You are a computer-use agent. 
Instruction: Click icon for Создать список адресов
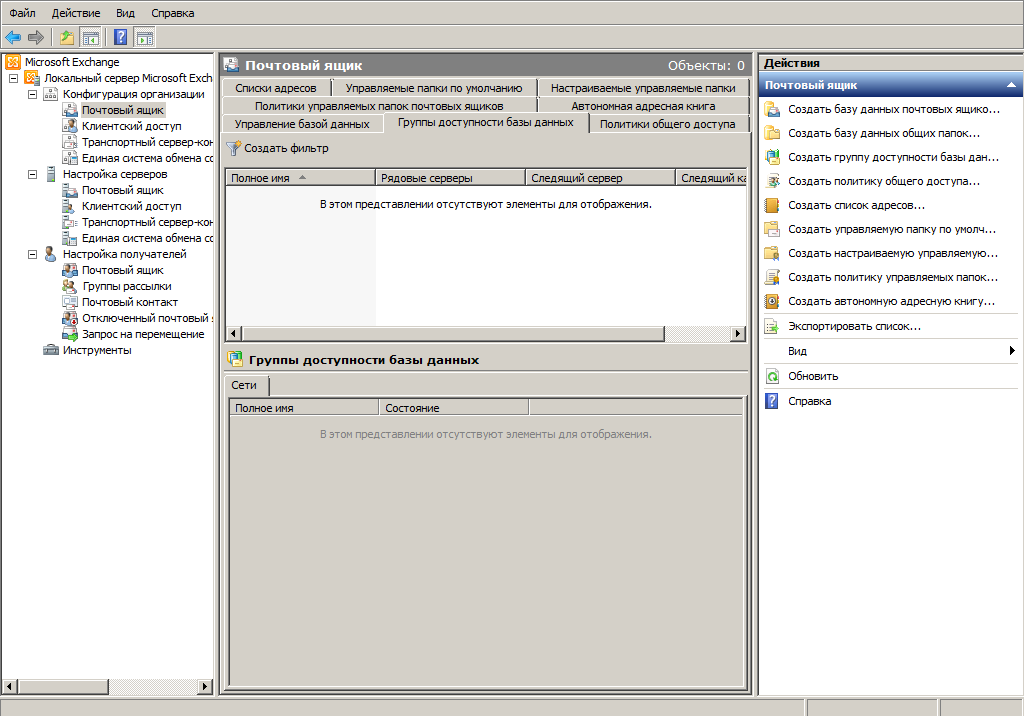[773, 205]
